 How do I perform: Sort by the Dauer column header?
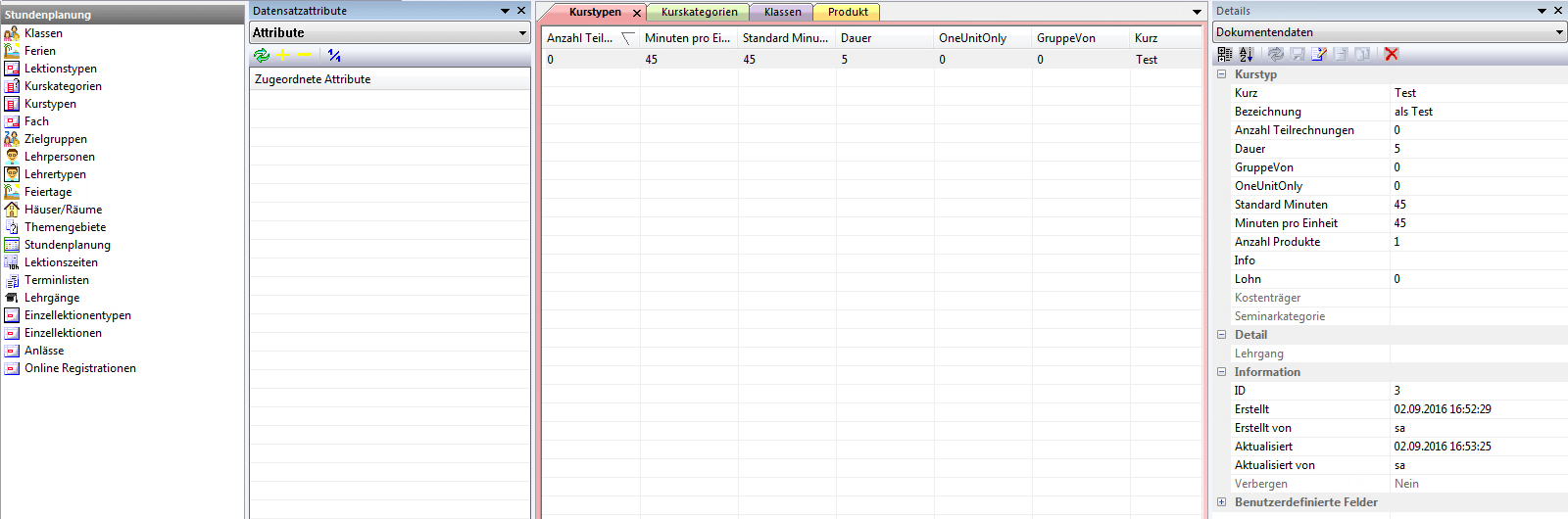(x=856, y=38)
